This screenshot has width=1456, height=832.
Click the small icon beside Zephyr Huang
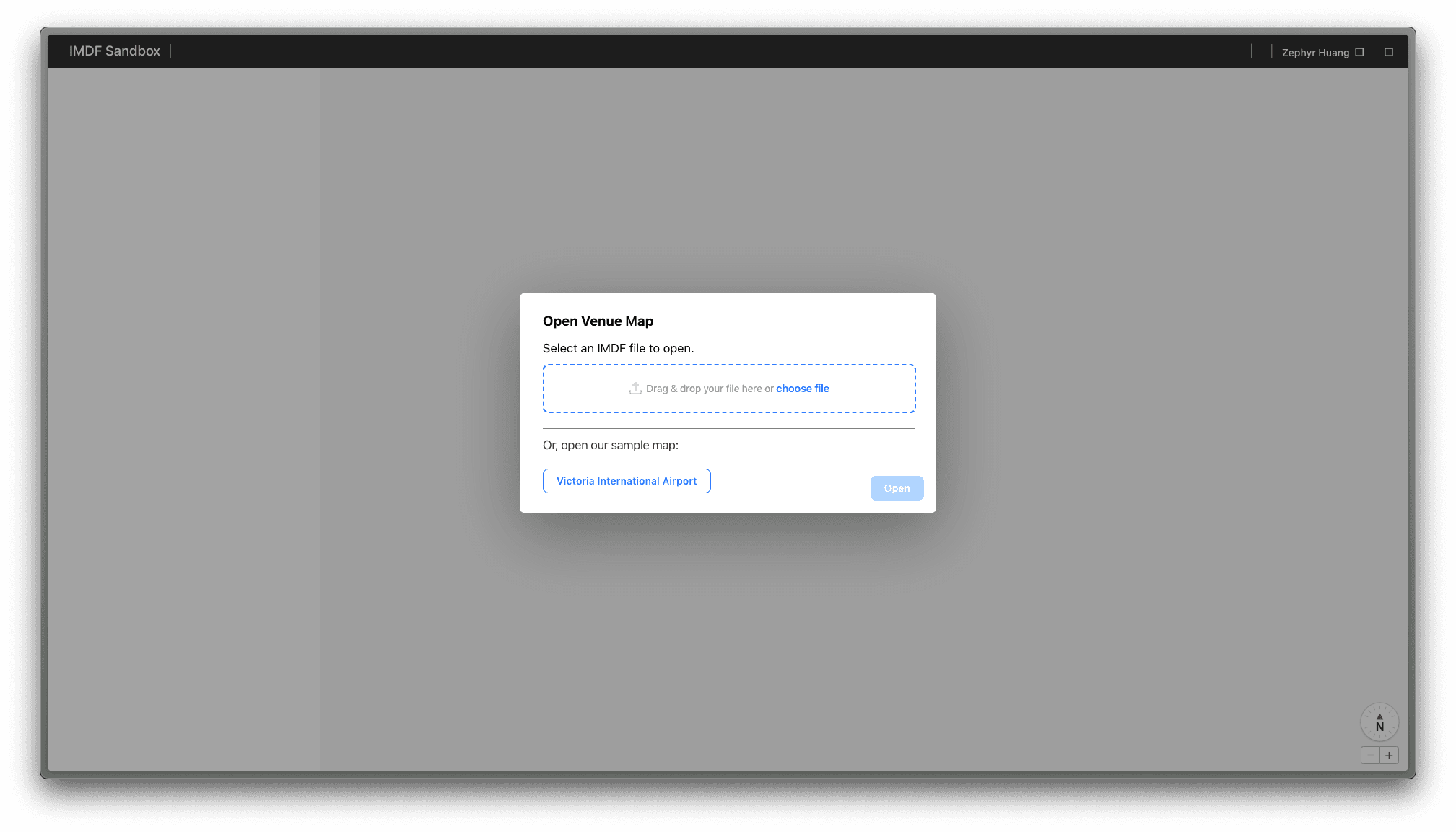(x=1359, y=52)
